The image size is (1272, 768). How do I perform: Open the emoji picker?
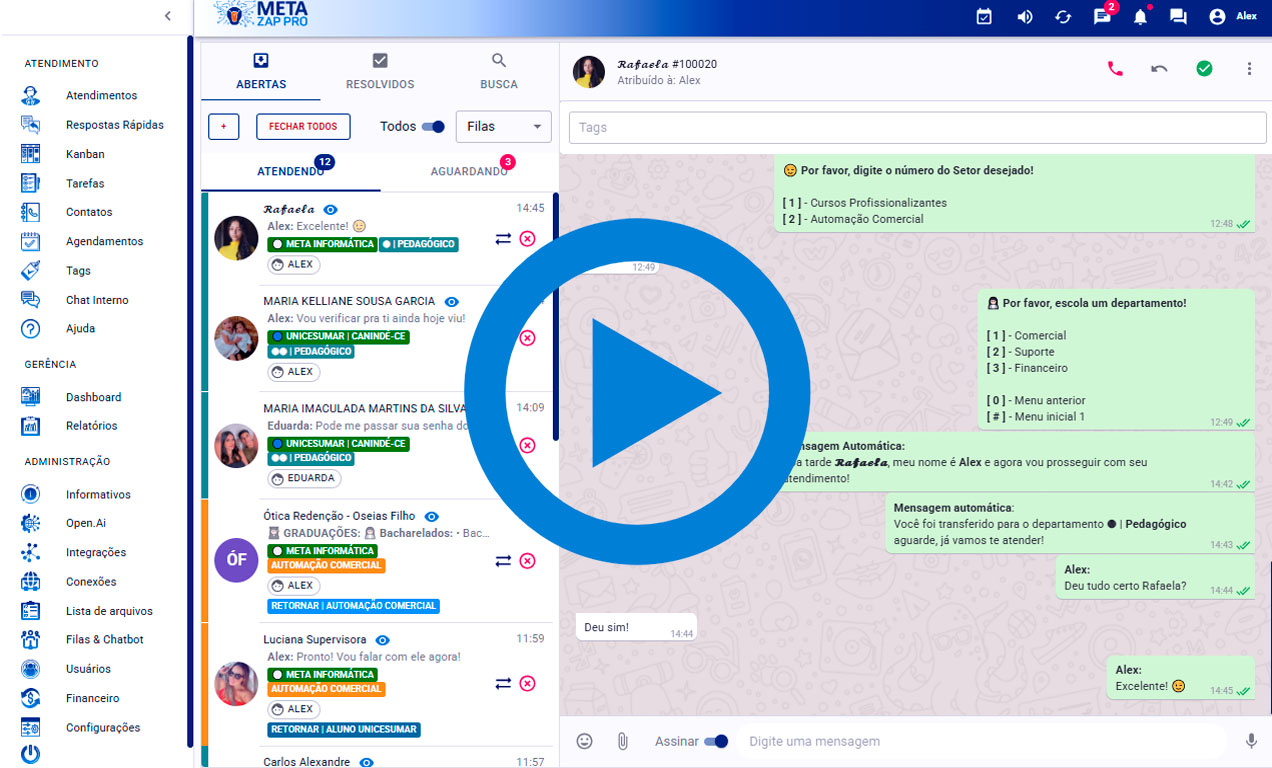click(x=585, y=741)
